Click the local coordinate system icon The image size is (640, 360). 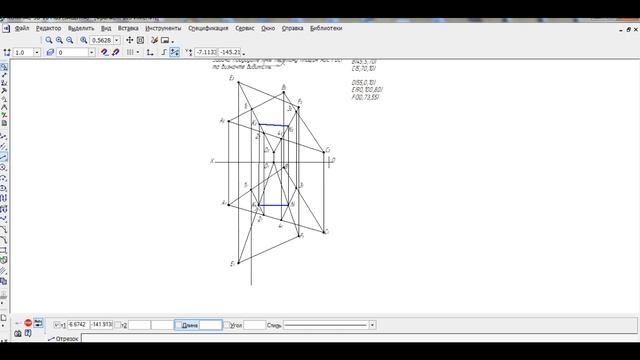(x=150, y=52)
